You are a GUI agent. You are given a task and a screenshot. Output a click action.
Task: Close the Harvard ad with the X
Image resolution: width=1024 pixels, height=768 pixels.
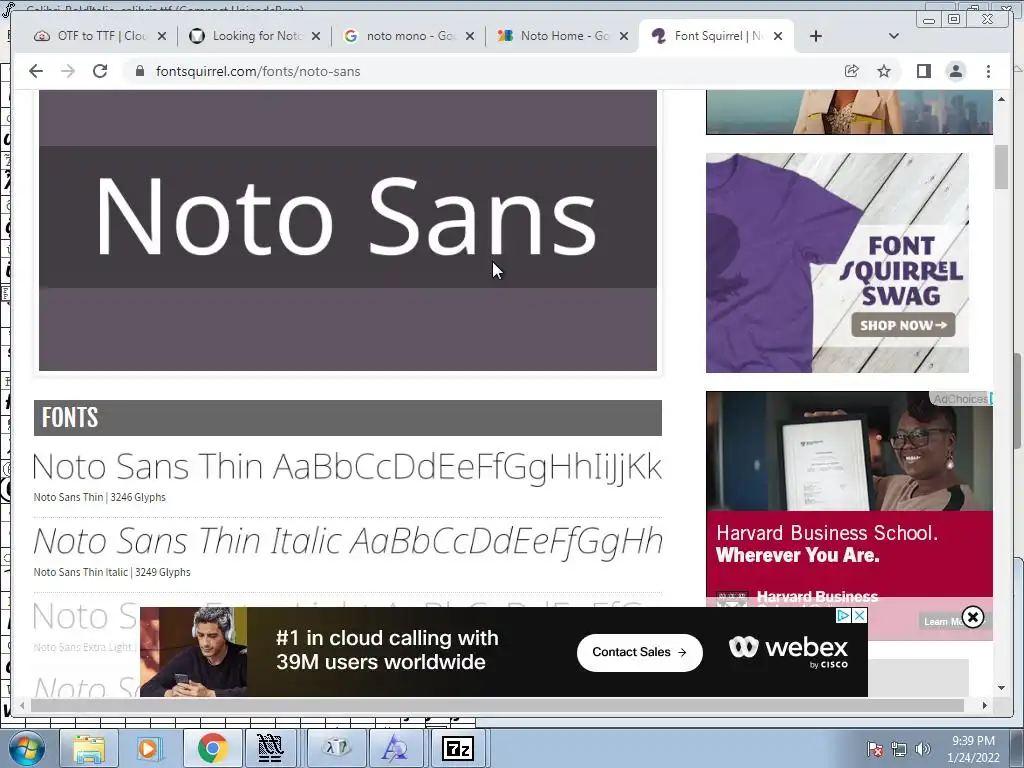point(972,617)
